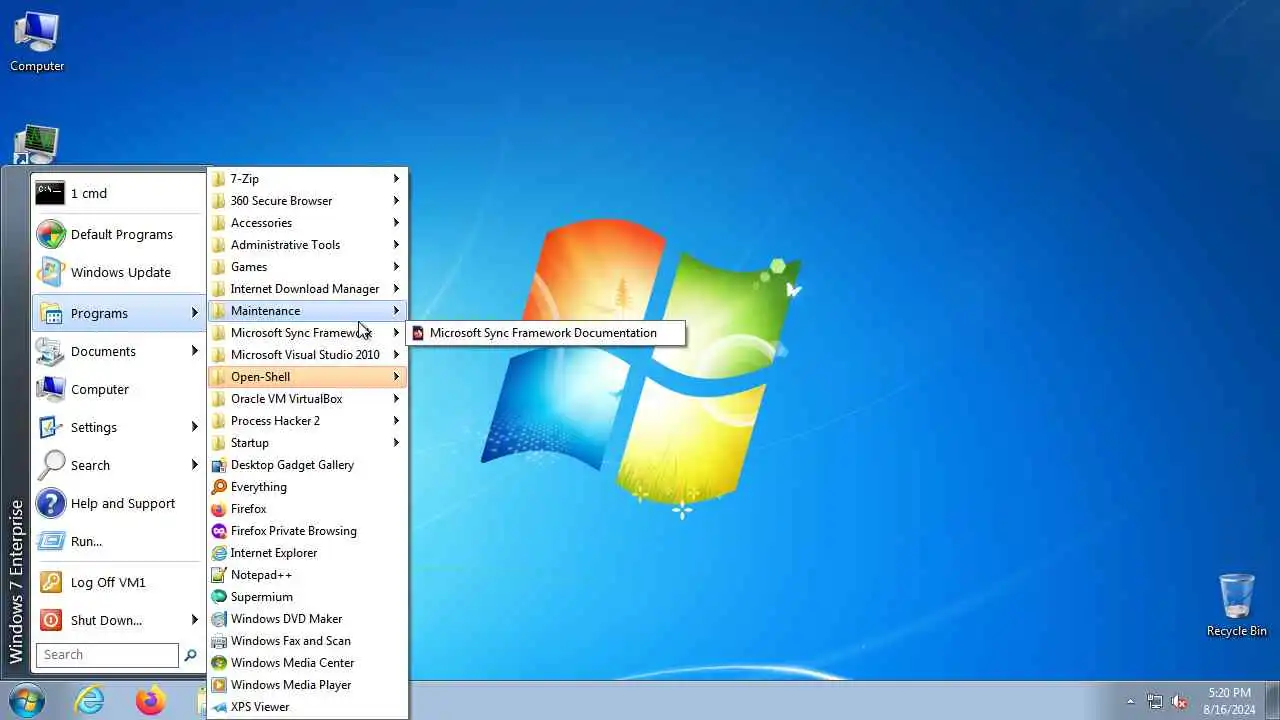Select the Startup folder entry
The image size is (1280, 720).
click(x=307, y=443)
